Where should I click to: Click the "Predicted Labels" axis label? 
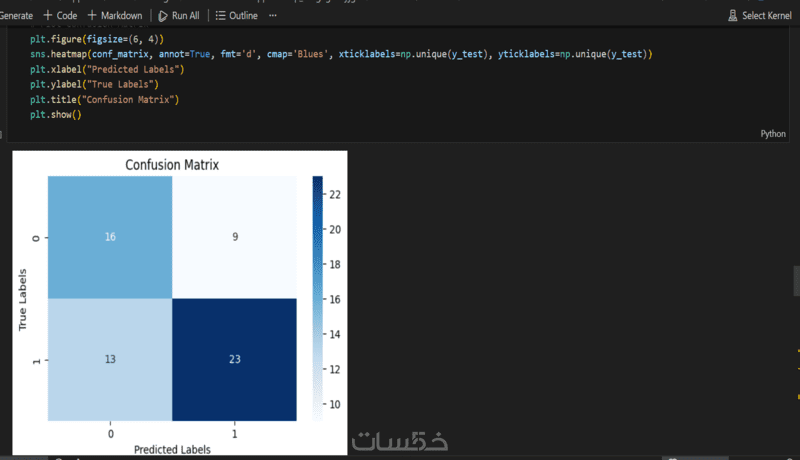click(x=171, y=449)
